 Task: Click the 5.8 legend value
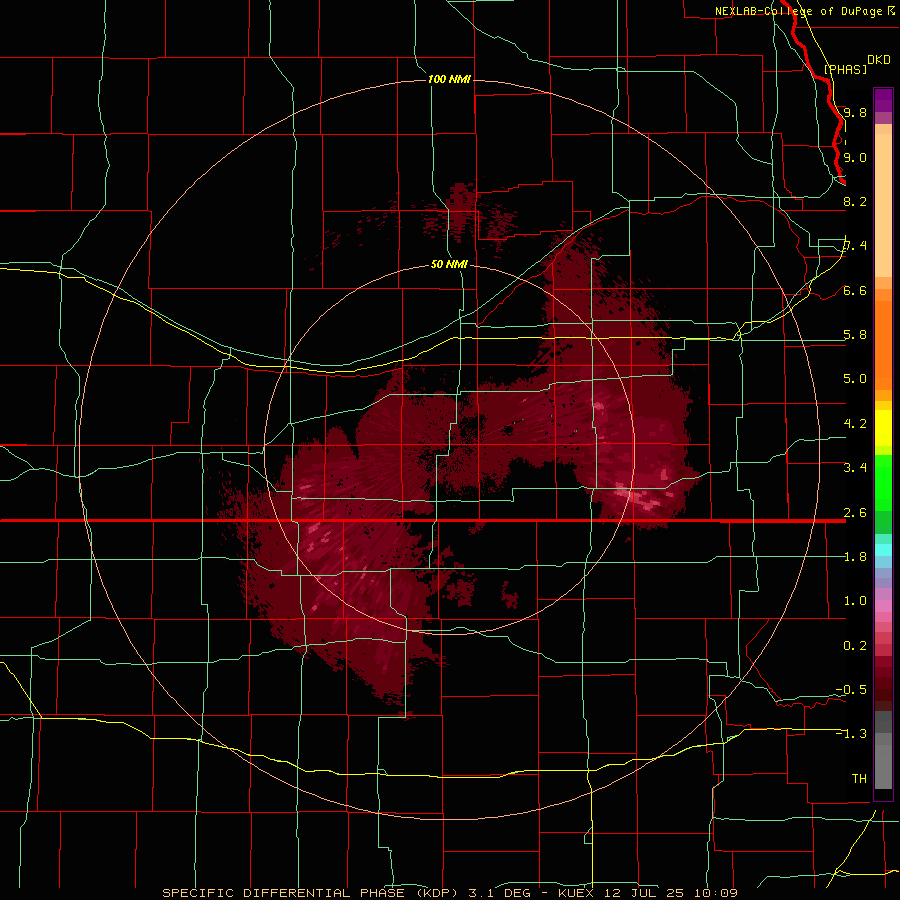coord(855,335)
